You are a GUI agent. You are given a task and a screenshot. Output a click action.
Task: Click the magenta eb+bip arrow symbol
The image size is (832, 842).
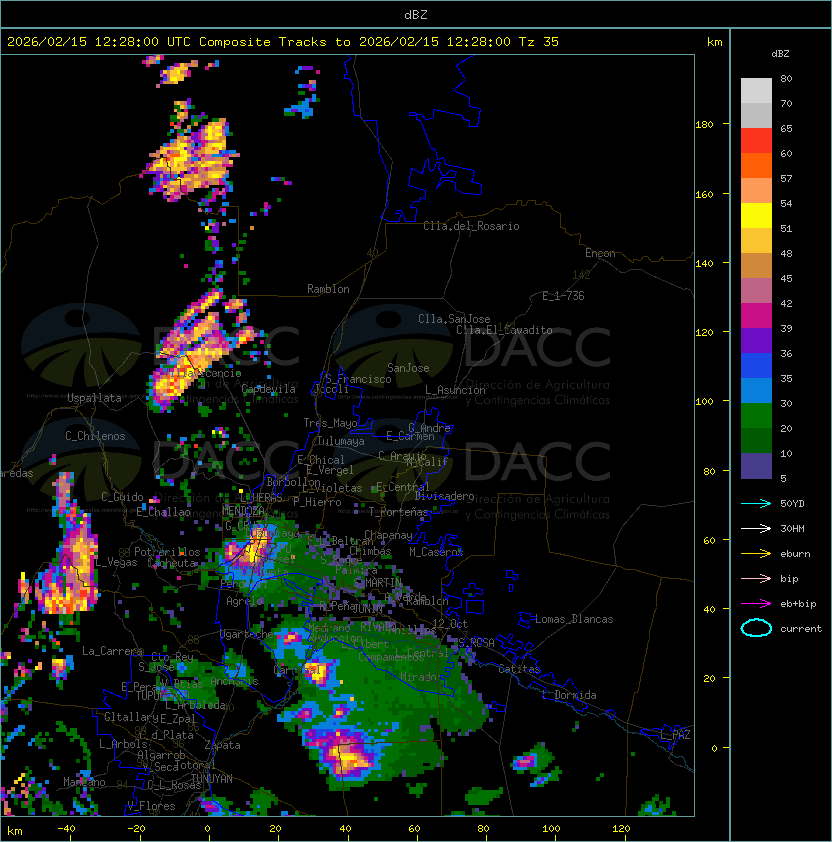tap(756, 604)
